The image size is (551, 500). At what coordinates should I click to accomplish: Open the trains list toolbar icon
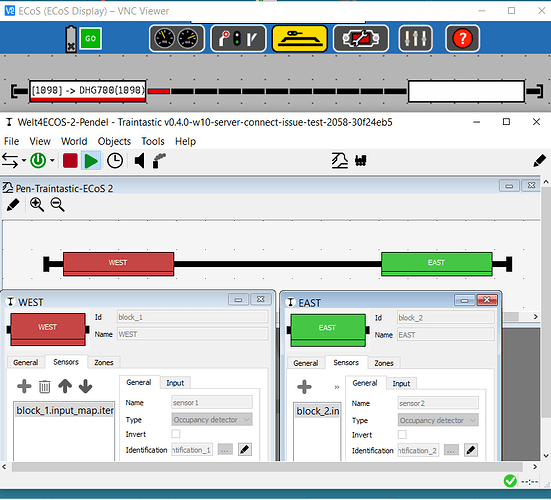[x=361, y=161]
